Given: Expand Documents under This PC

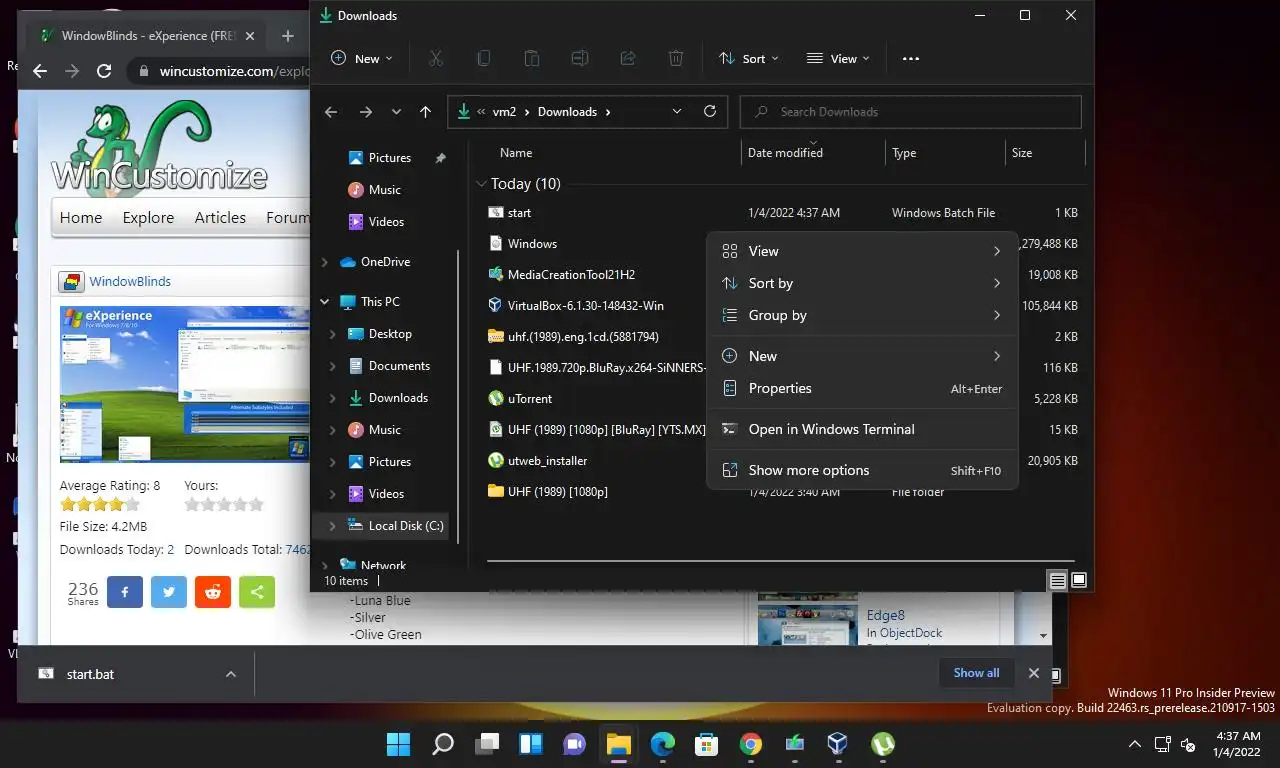Looking at the screenshot, I should pyautogui.click(x=332, y=366).
